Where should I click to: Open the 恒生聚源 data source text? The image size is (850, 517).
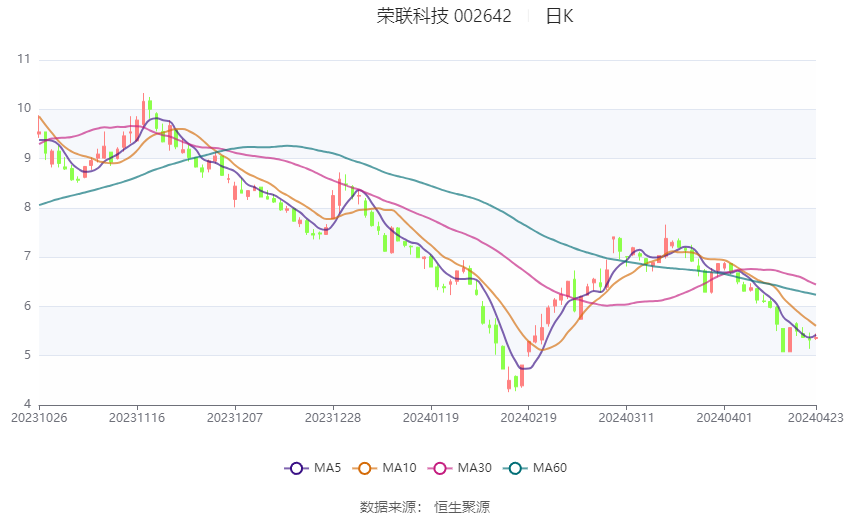click(x=462, y=507)
